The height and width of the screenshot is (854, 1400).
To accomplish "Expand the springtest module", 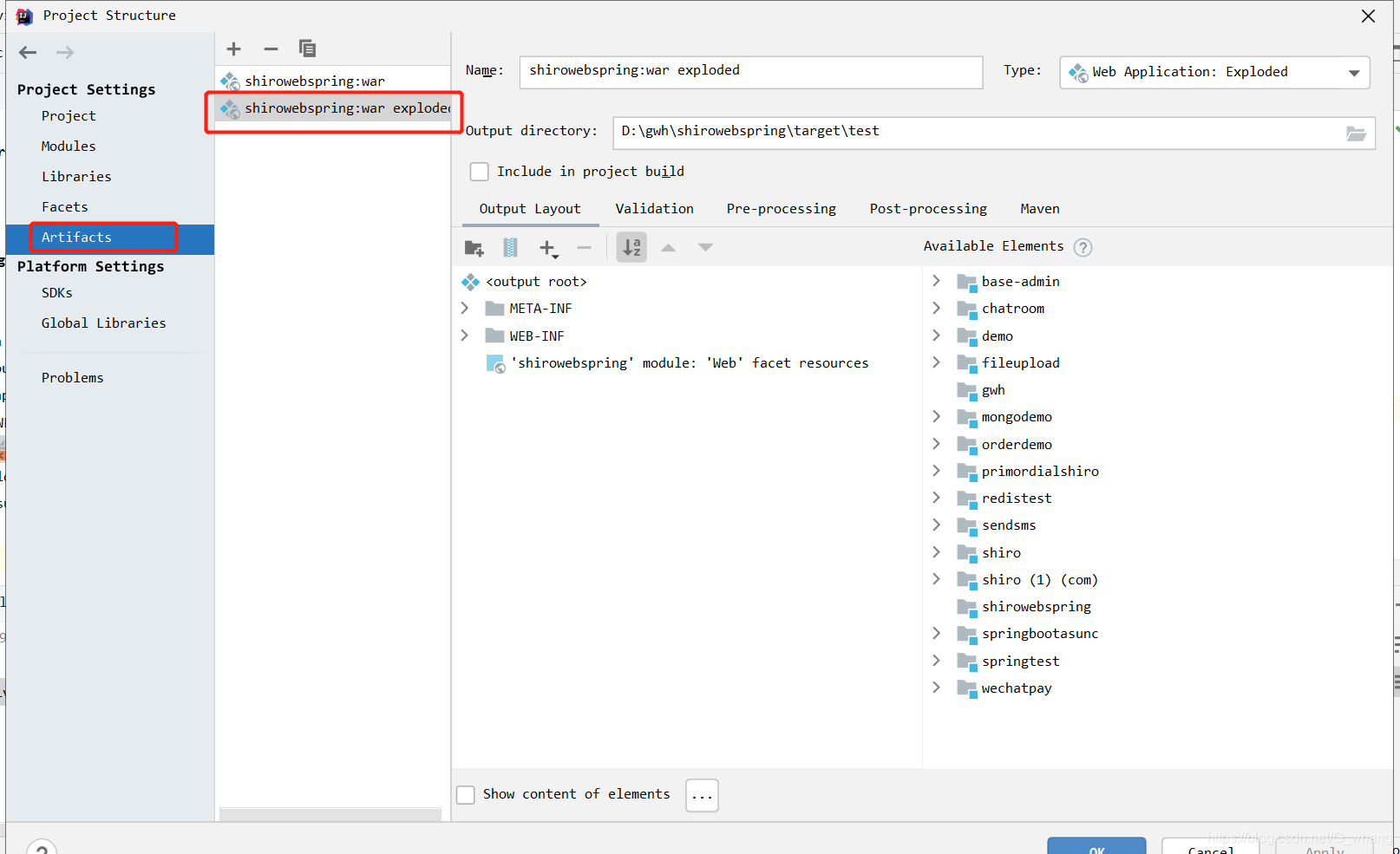I will [936, 661].
